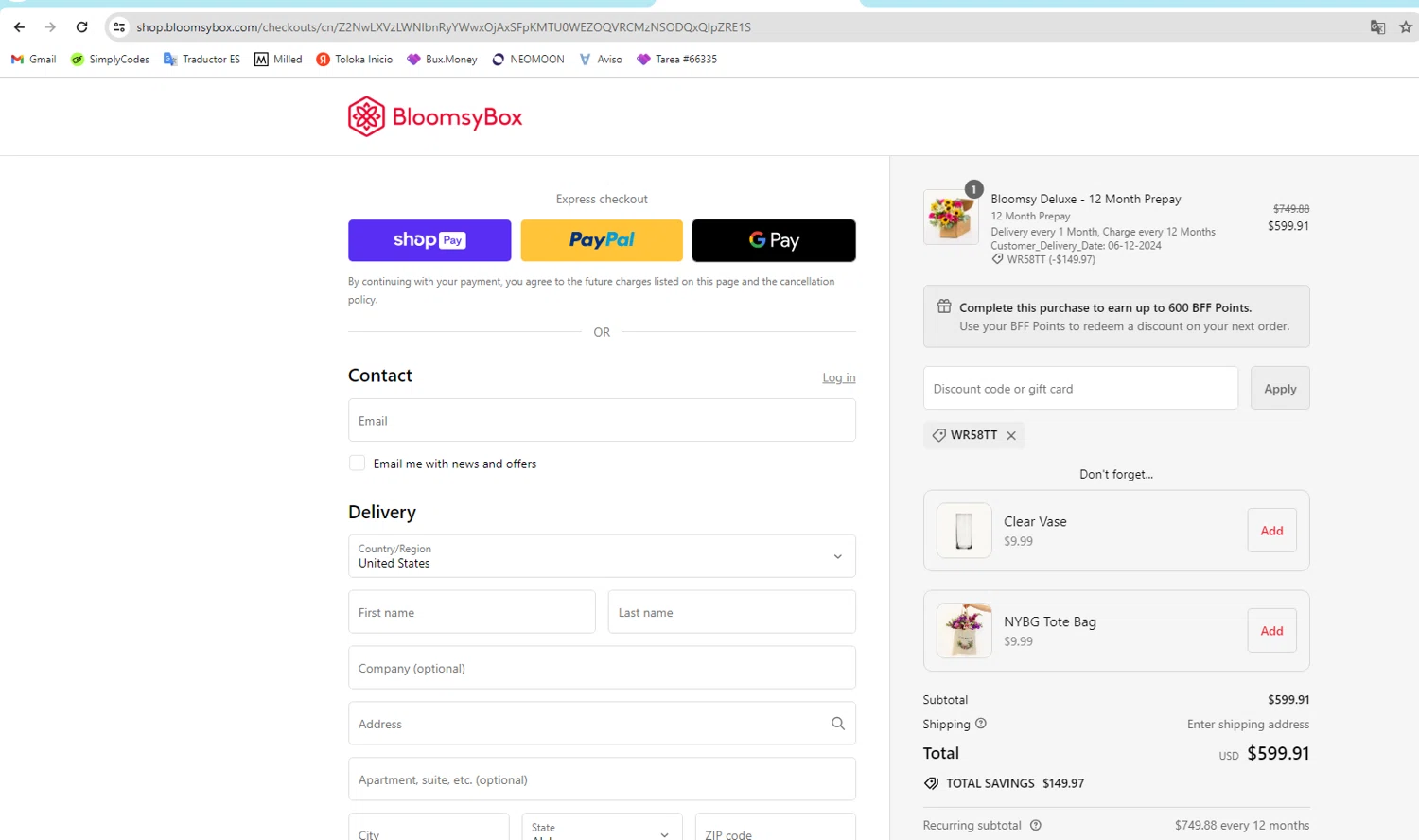Image resolution: width=1419 pixels, height=840 pixels.
Task: Open the Milled bookmark
Action: [x=278, y=59]
